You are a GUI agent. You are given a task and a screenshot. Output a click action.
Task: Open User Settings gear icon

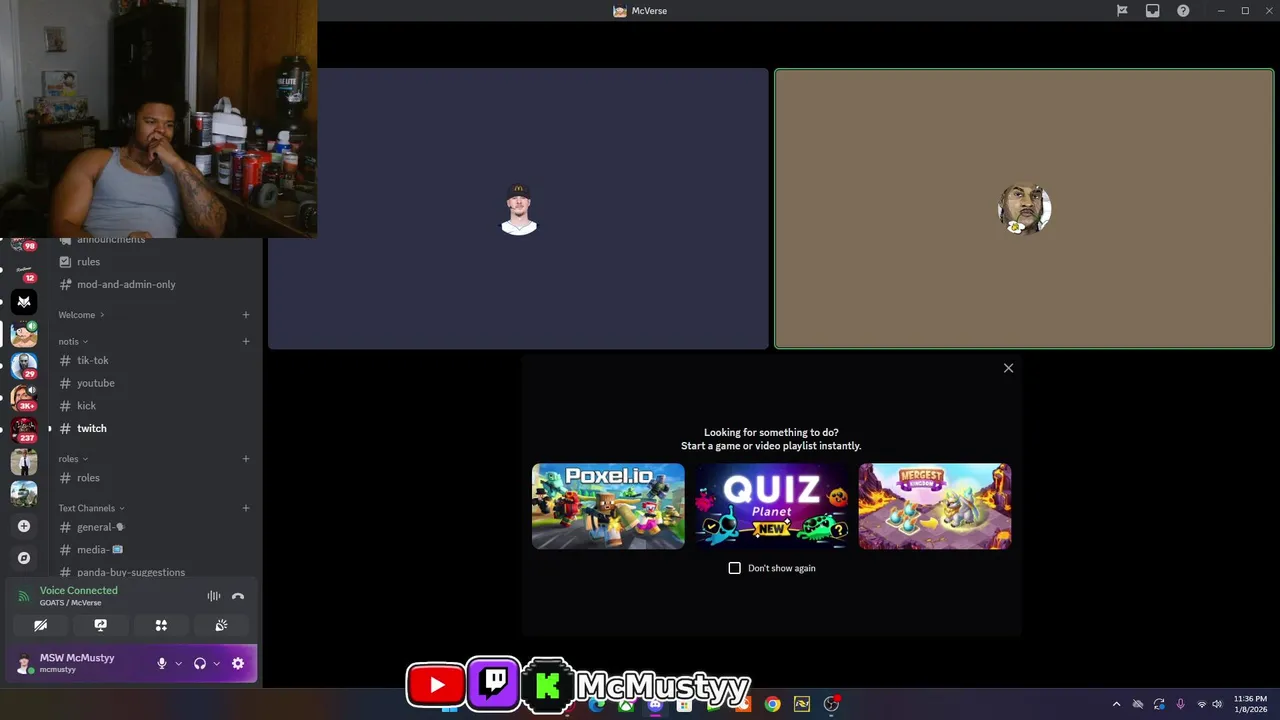[238, 663]
